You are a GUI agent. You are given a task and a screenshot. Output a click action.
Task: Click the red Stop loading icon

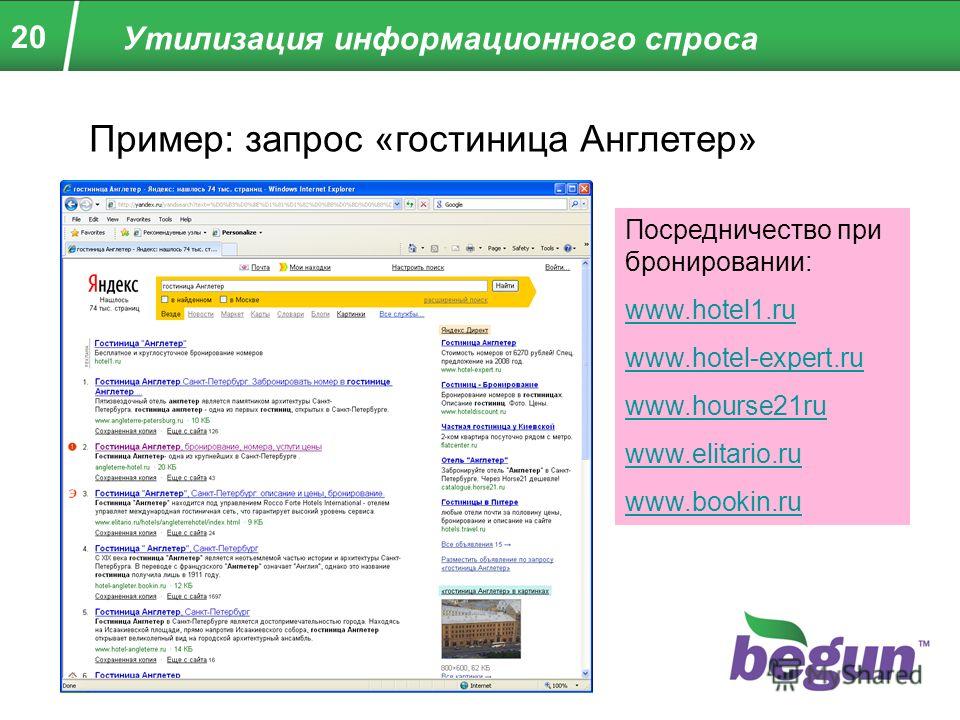(423, 204)
